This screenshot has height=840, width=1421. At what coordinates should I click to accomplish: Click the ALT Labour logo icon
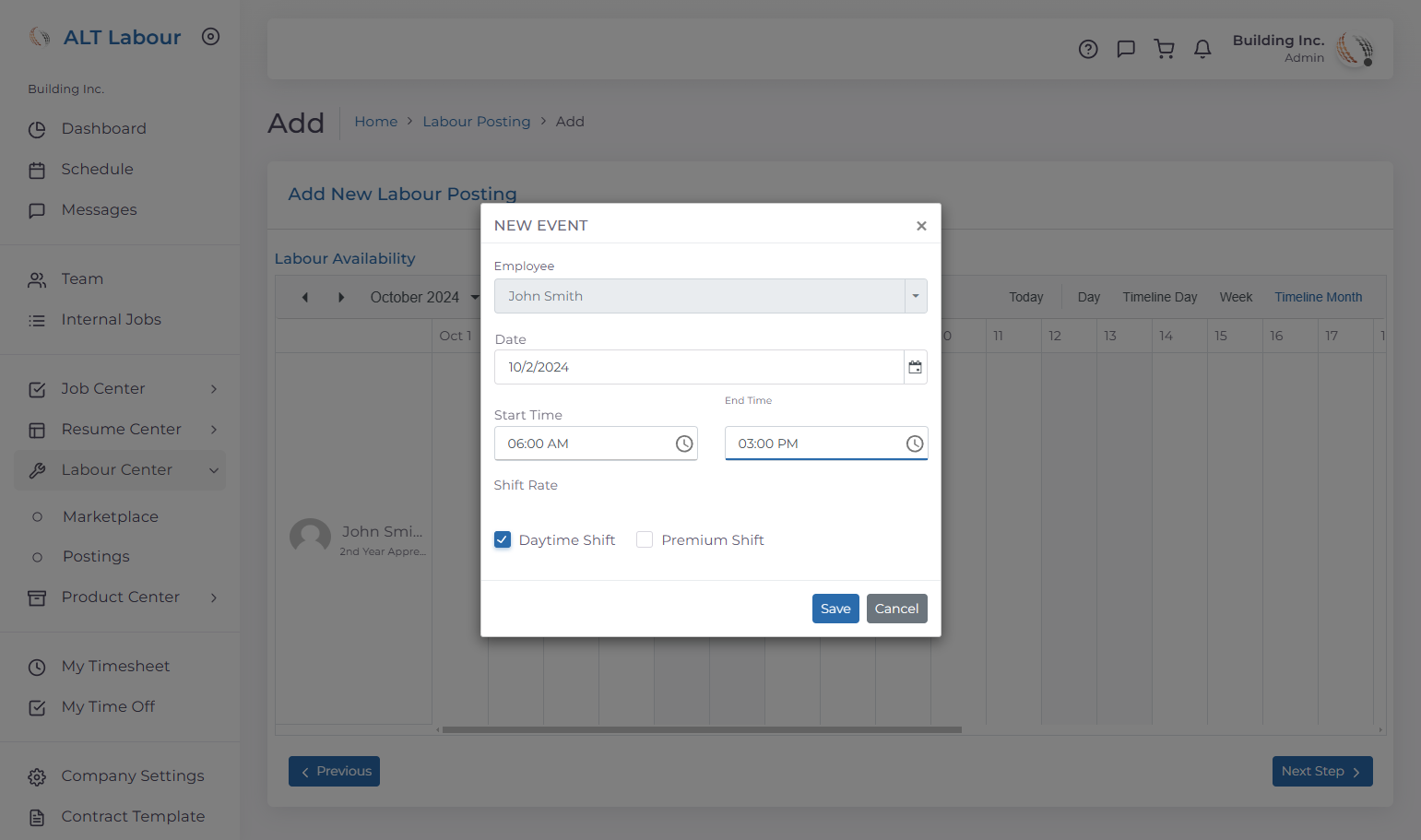pos(40,37)
